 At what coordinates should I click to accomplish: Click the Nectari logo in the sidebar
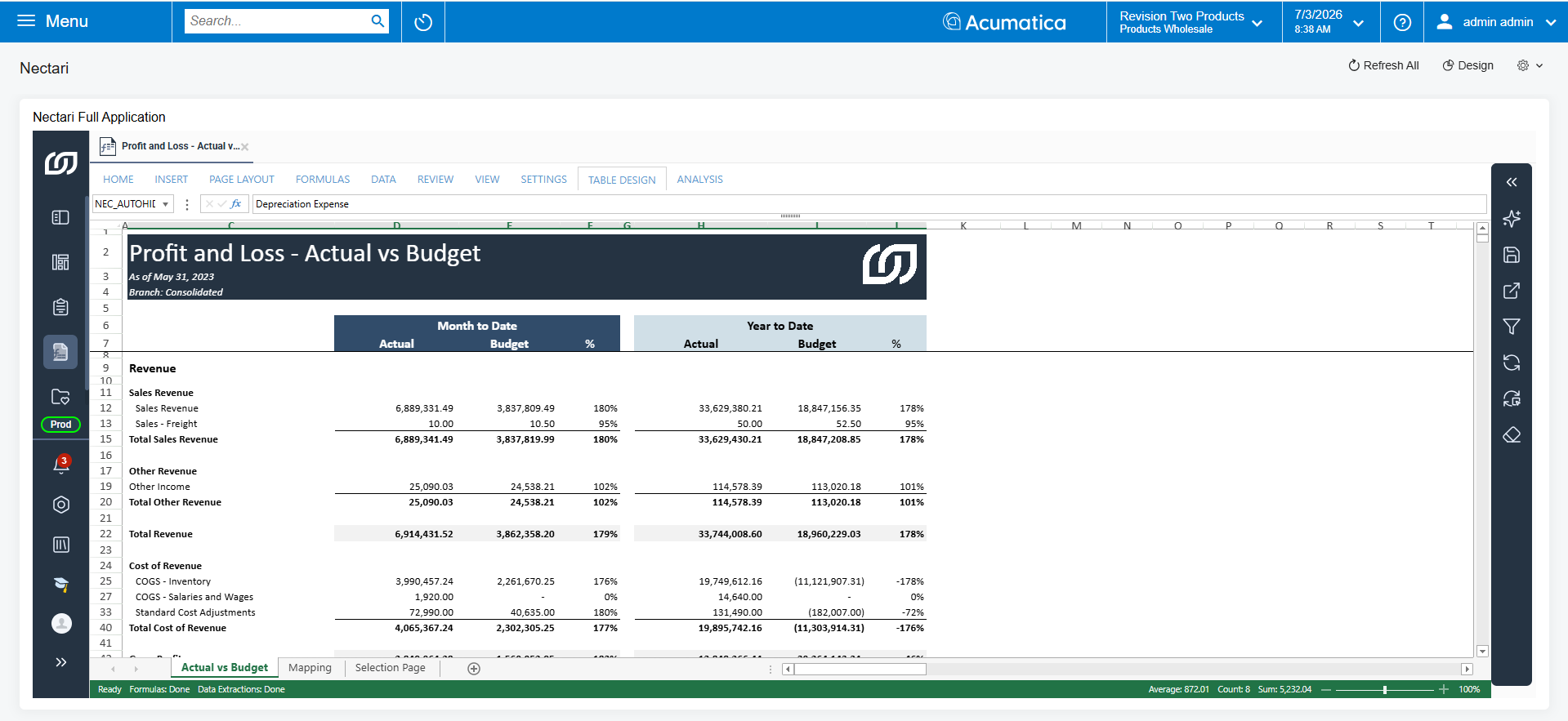[60, 163]
